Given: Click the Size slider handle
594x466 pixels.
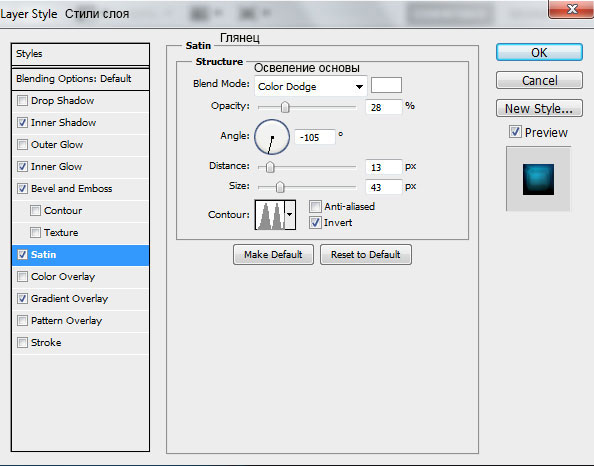Looking at the screenshot, I should point(280,187).
